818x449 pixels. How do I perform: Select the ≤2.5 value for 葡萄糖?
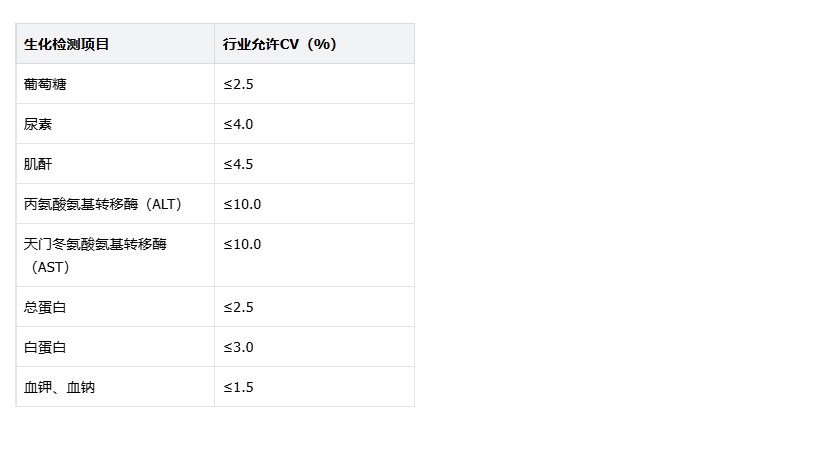click(x=314, y=84)
